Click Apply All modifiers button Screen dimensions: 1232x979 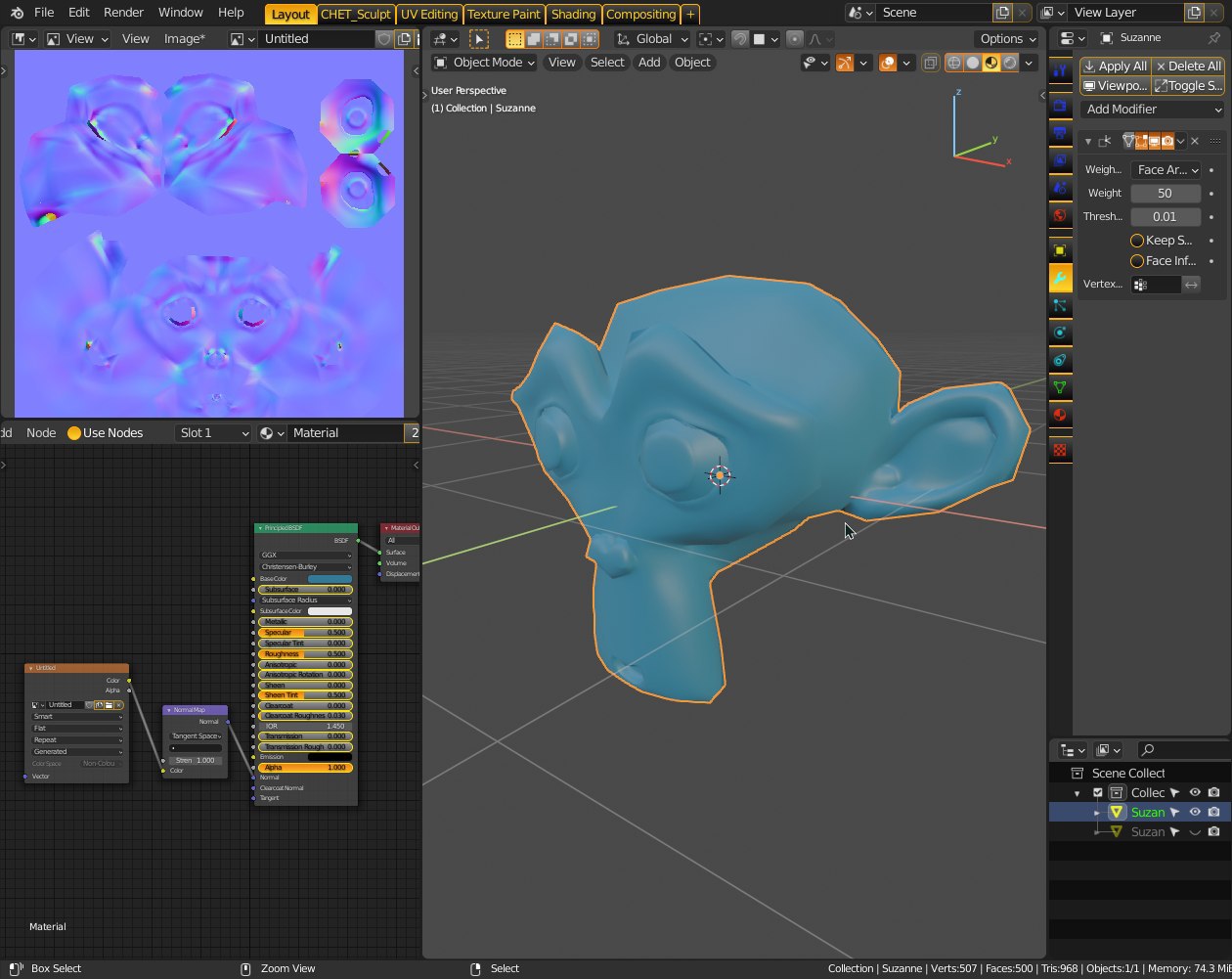(x=1115, y=66)
